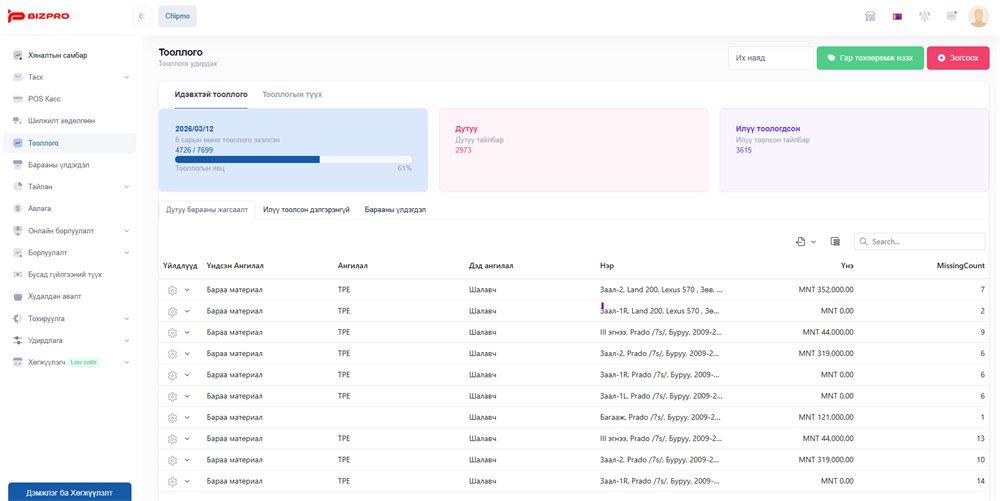Collapse the sidebar with the double-arrow icon
The image size is (1000, 501).
tap(142, 16)
